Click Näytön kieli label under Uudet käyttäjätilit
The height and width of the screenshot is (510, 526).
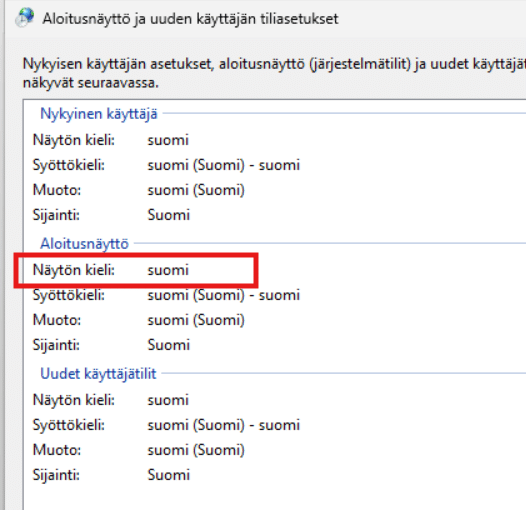73,400
